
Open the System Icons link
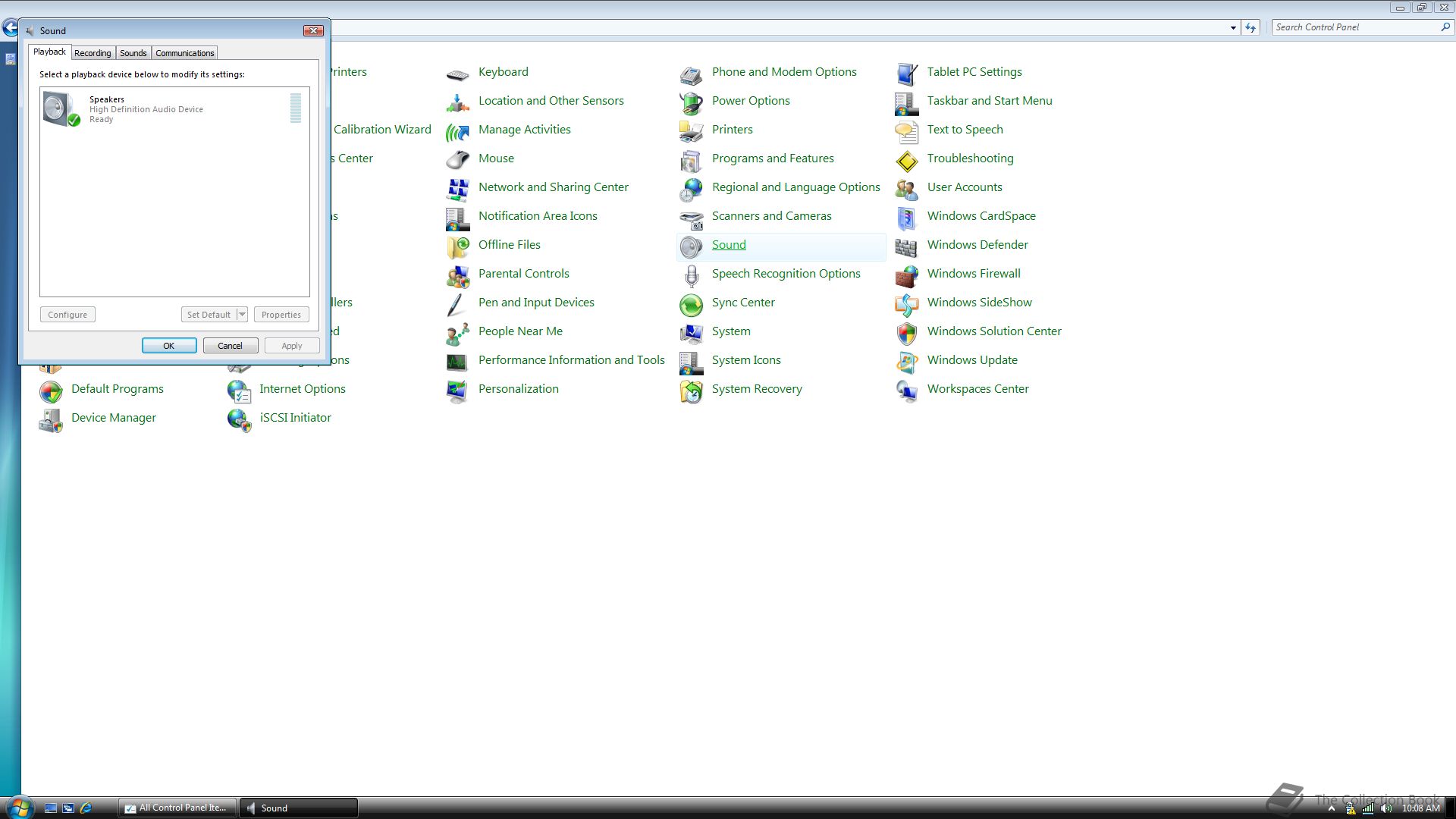[746, 360]
